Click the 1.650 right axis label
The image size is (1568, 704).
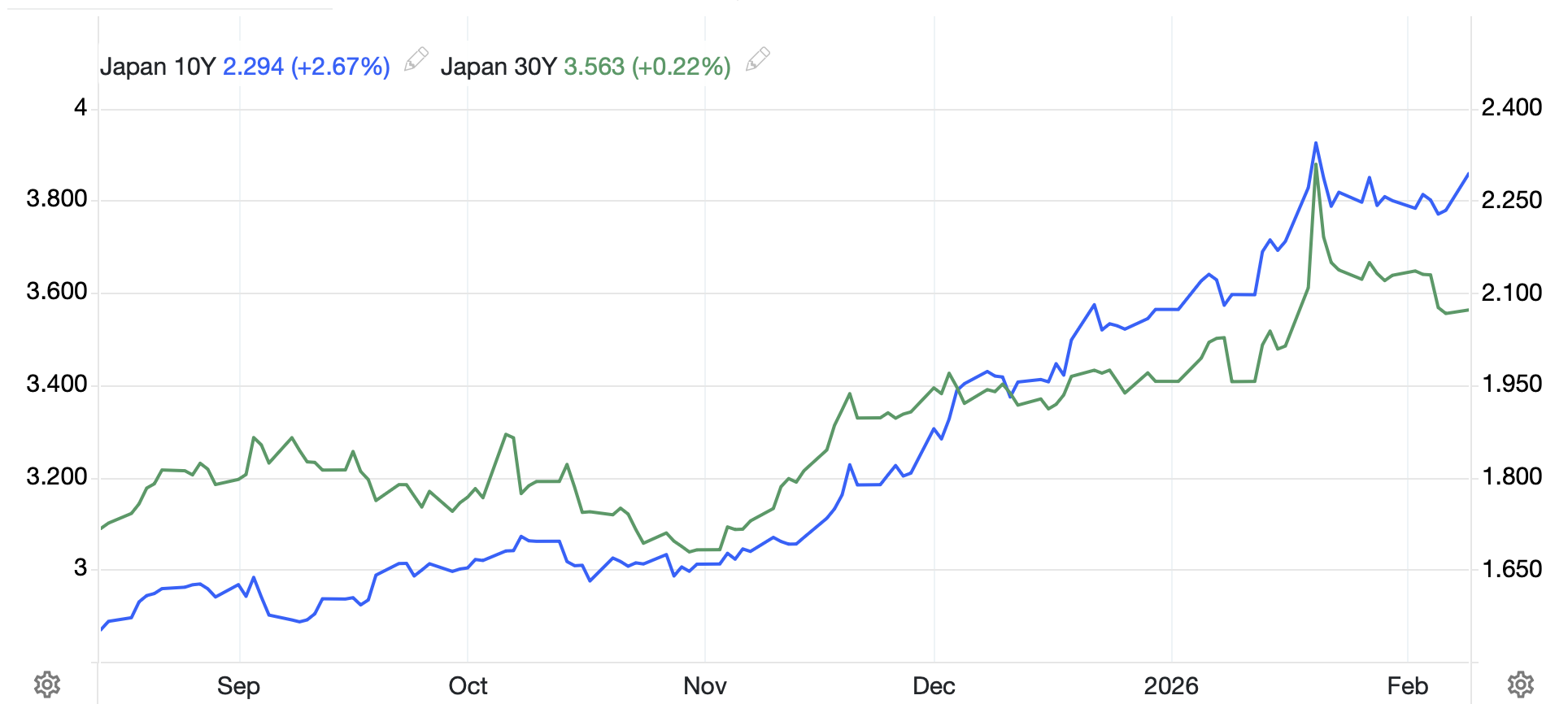(1511, 569)
